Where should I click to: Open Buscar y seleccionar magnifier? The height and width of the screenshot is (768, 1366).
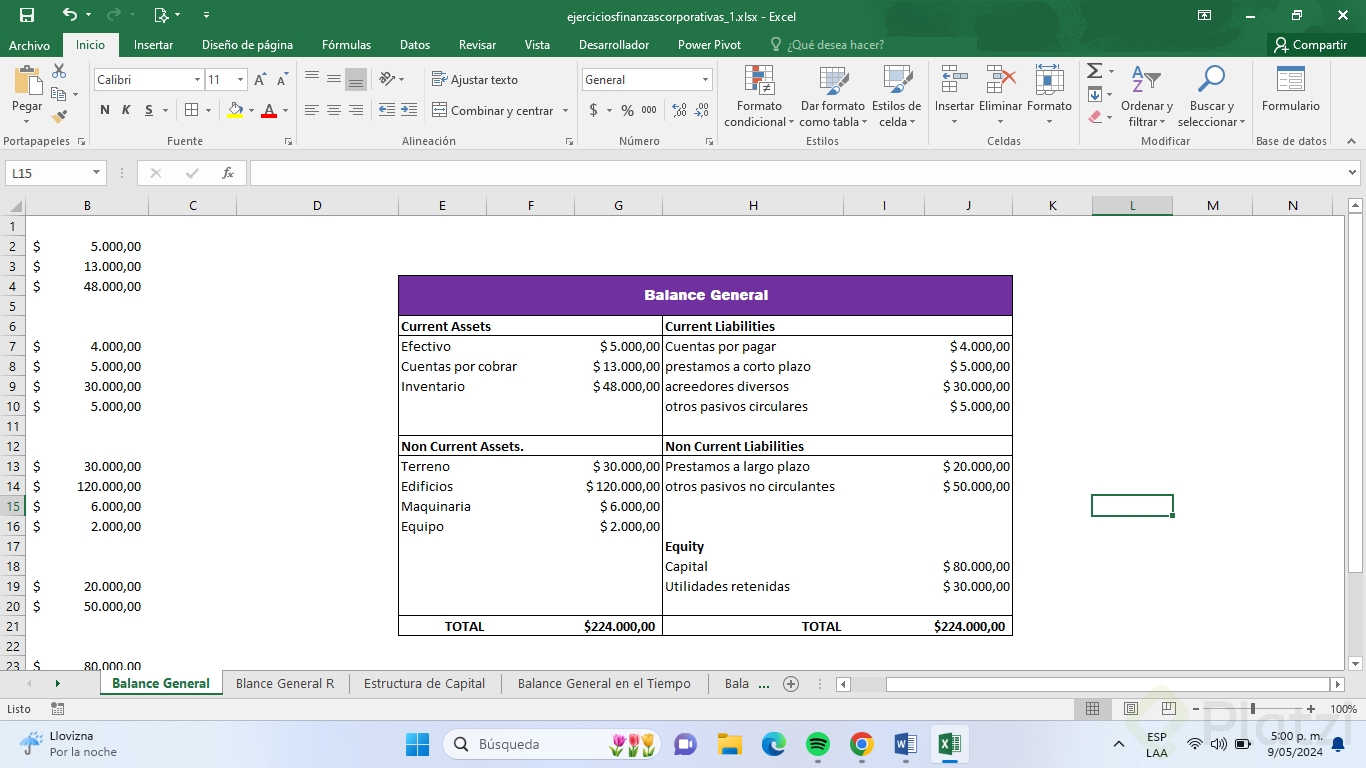tap(1211, 97)
